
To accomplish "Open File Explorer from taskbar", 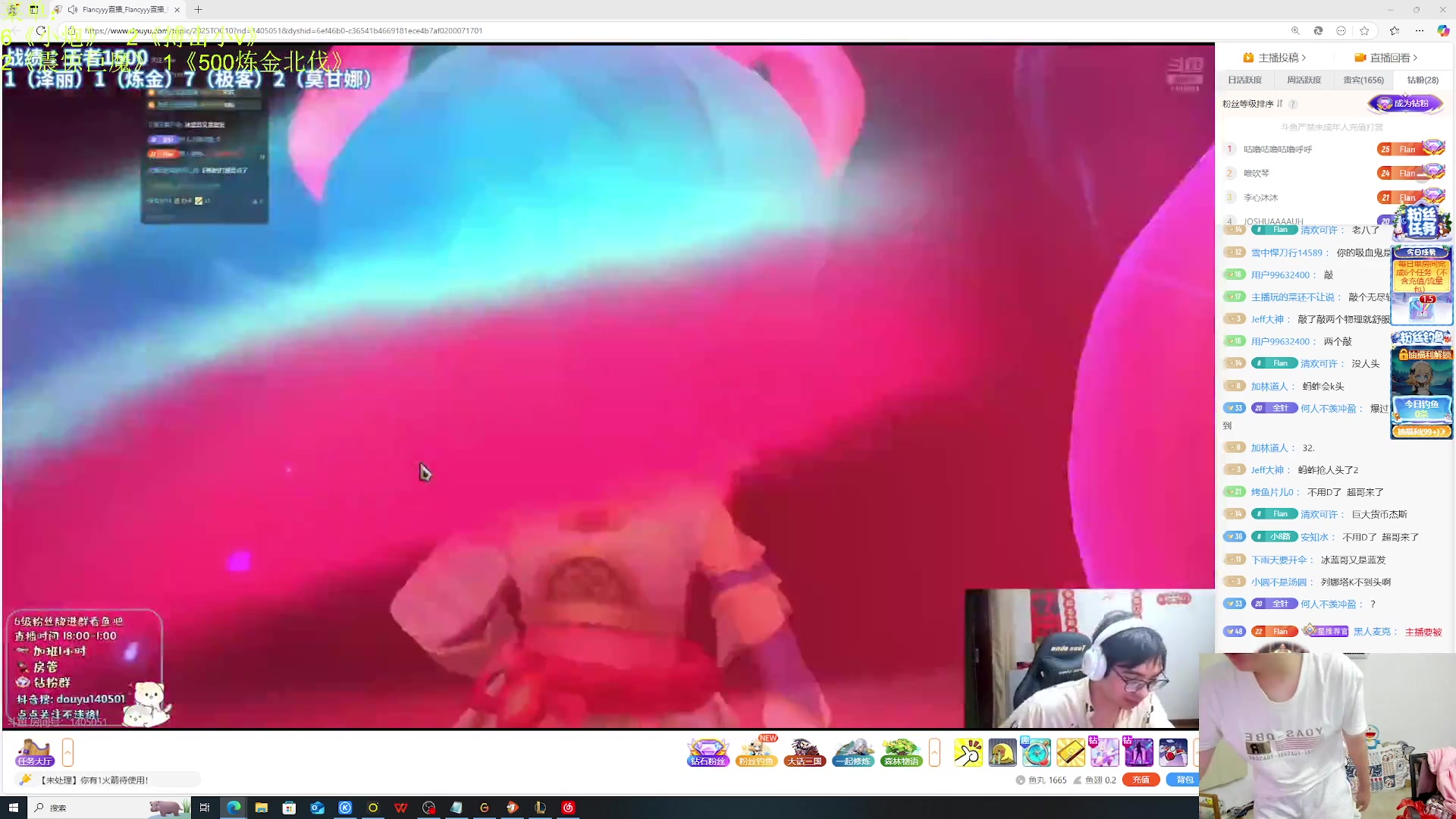I will coord(261,808).
